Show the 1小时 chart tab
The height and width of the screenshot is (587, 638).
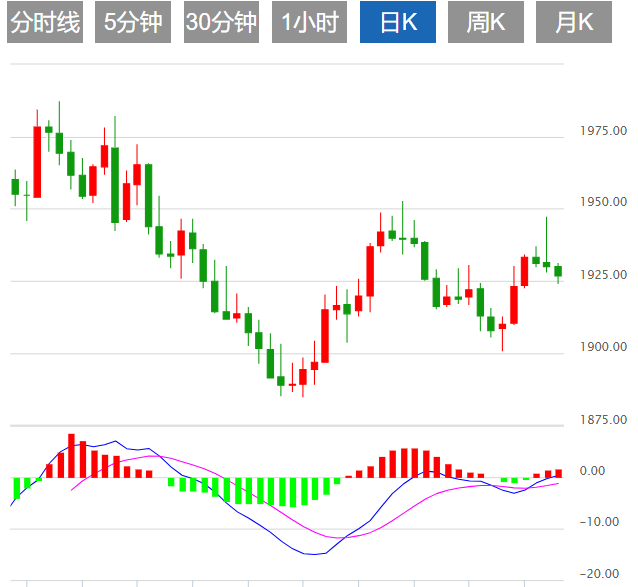310,22
